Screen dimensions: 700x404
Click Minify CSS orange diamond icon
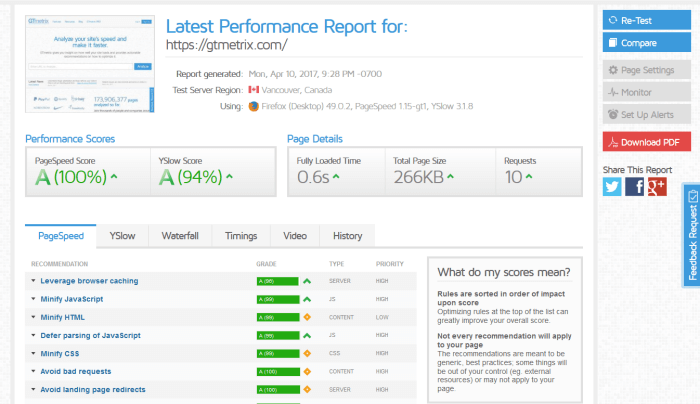coord(307,353)
